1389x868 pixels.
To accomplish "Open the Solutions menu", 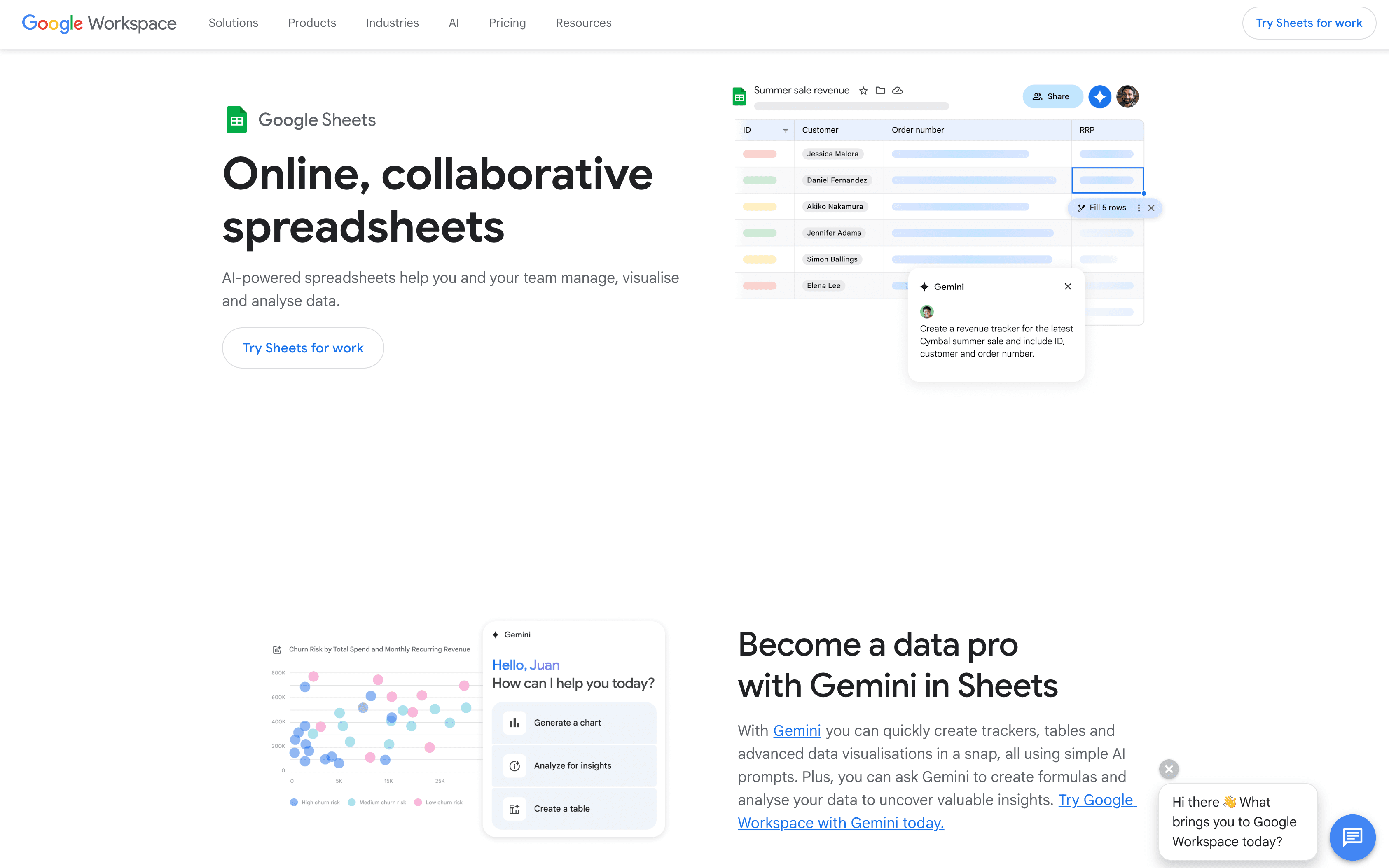I will click(x=233, y=23).
